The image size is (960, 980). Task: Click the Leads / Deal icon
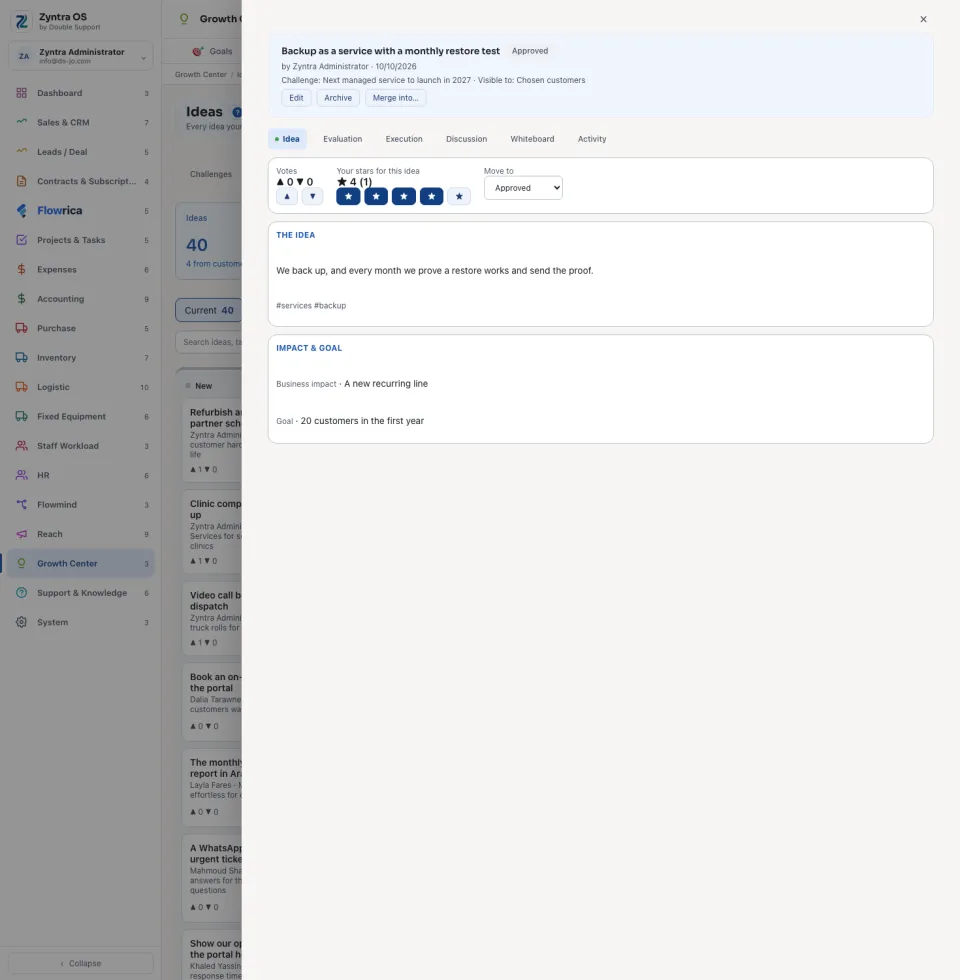(21, 152)
